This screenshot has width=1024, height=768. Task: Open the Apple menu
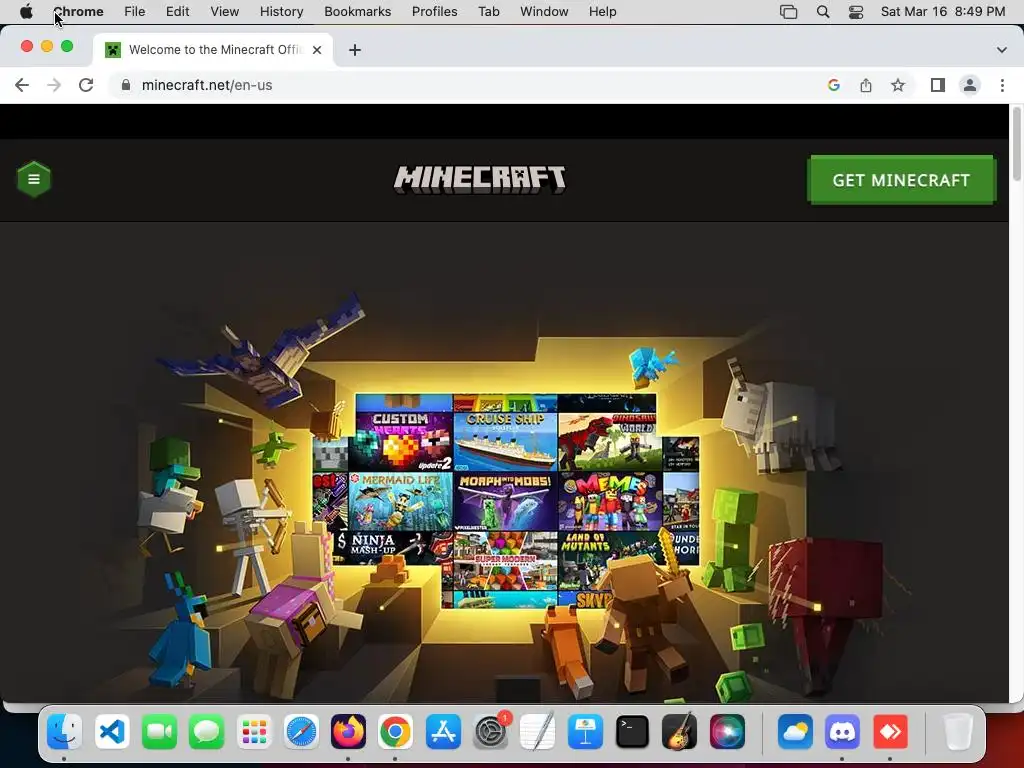pyautogui.click(x=26, y=12)
